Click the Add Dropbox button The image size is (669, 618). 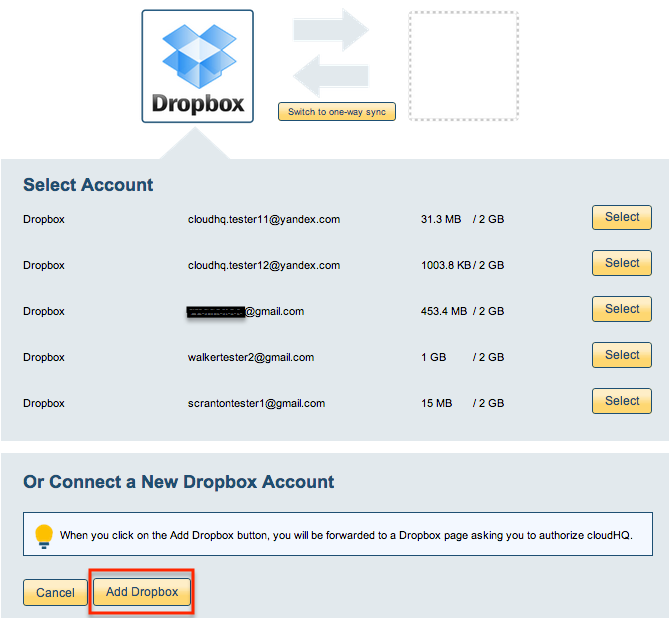pyautogui.click(x=142, y=592)
